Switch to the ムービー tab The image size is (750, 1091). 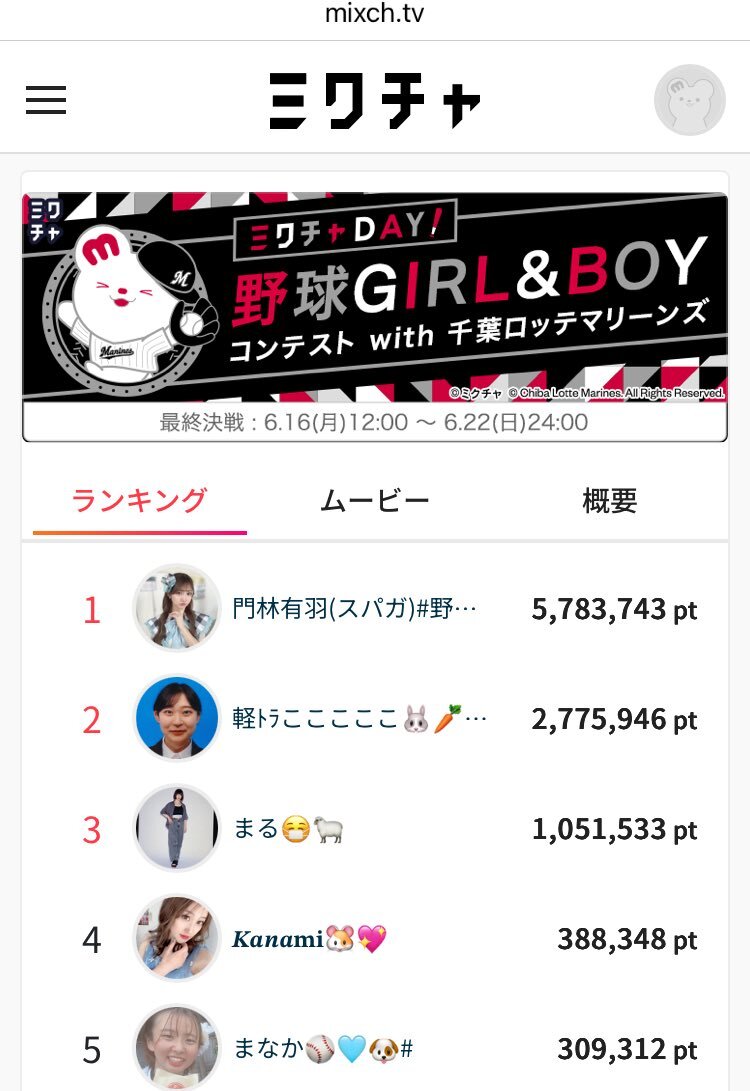click(374, 500)
